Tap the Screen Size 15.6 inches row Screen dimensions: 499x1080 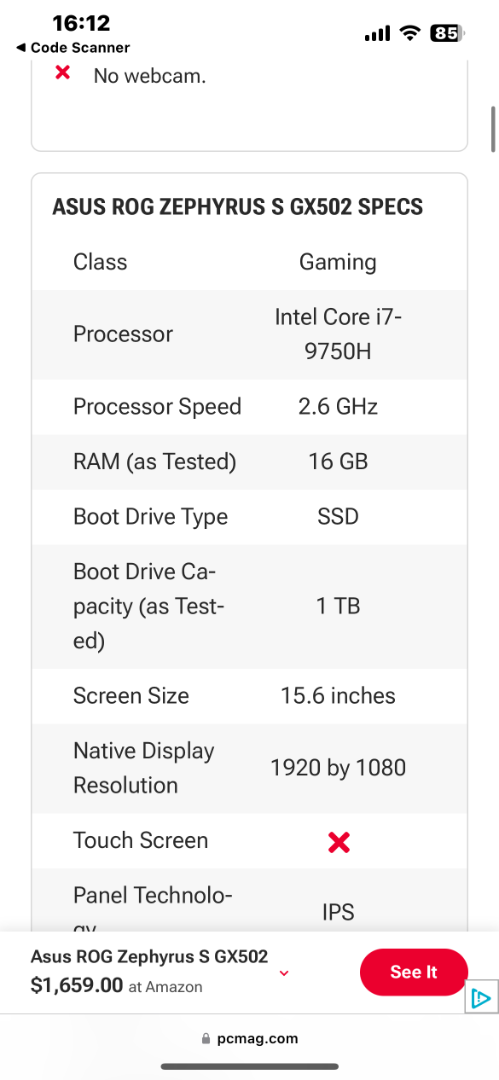point(250,696)
